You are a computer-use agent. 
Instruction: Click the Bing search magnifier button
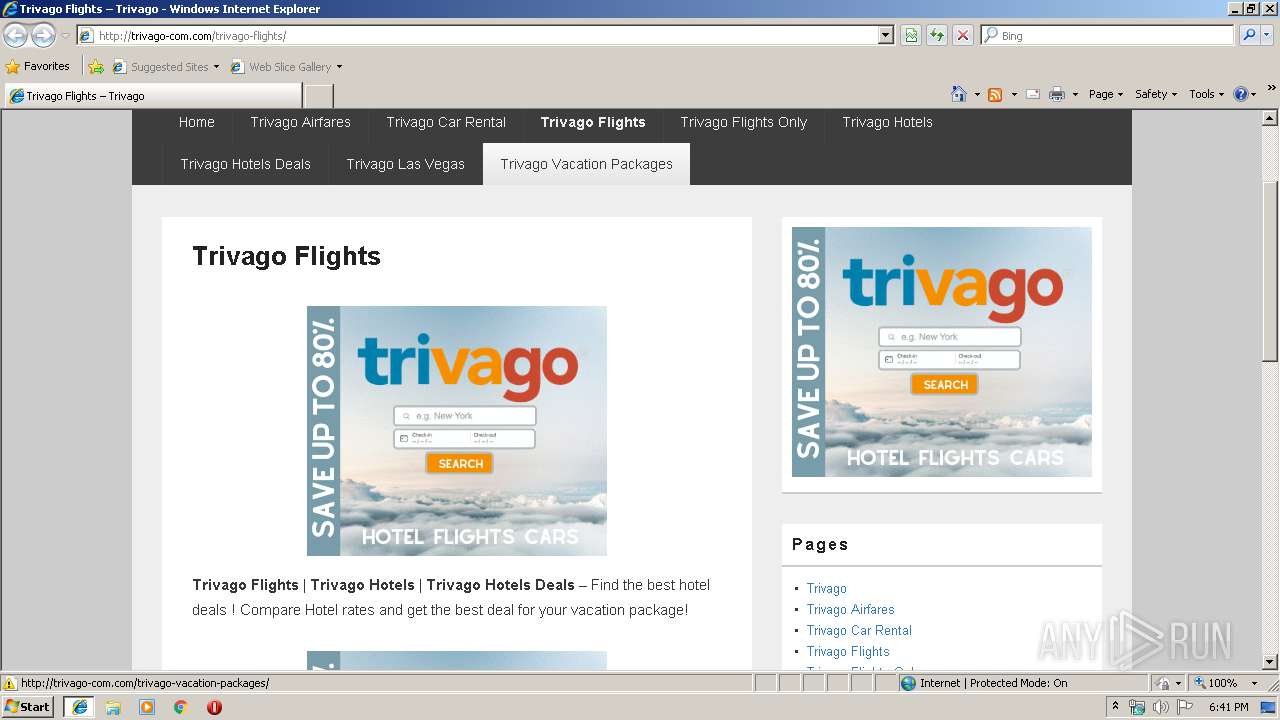click(x=1248, y=35)
